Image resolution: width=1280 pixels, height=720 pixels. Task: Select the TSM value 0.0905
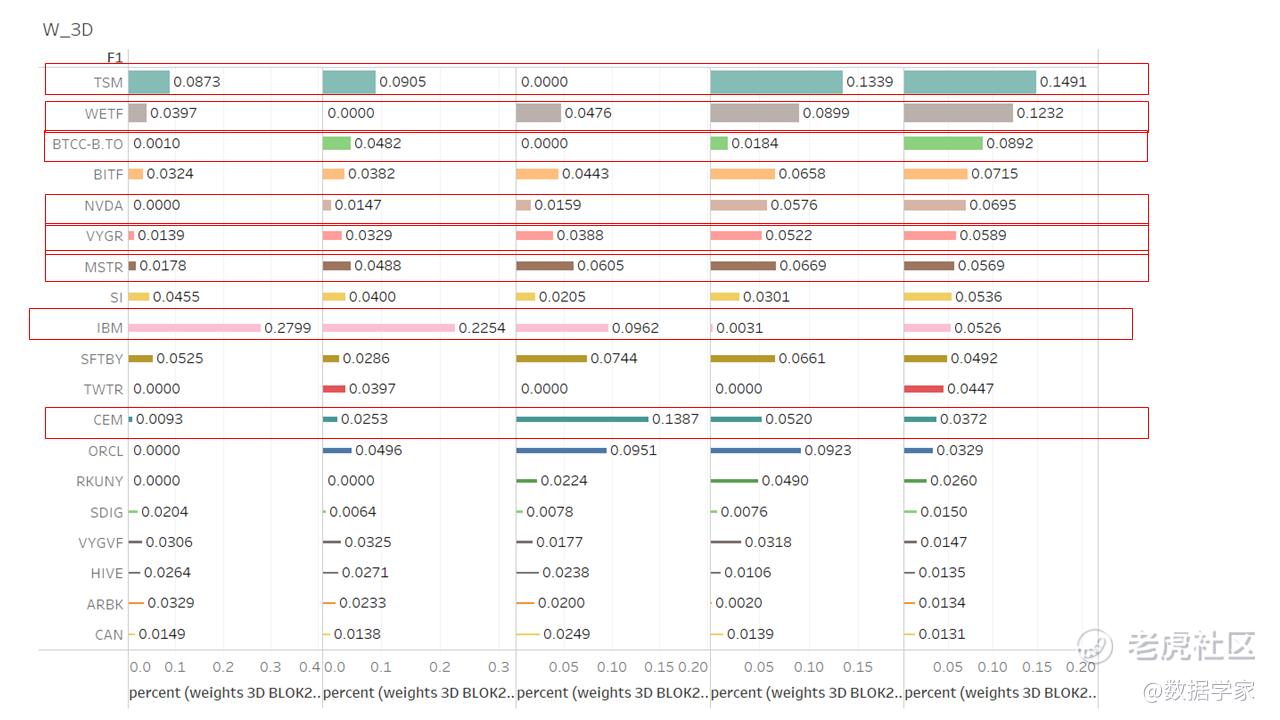pyautogui.click(x=402, y=82)
